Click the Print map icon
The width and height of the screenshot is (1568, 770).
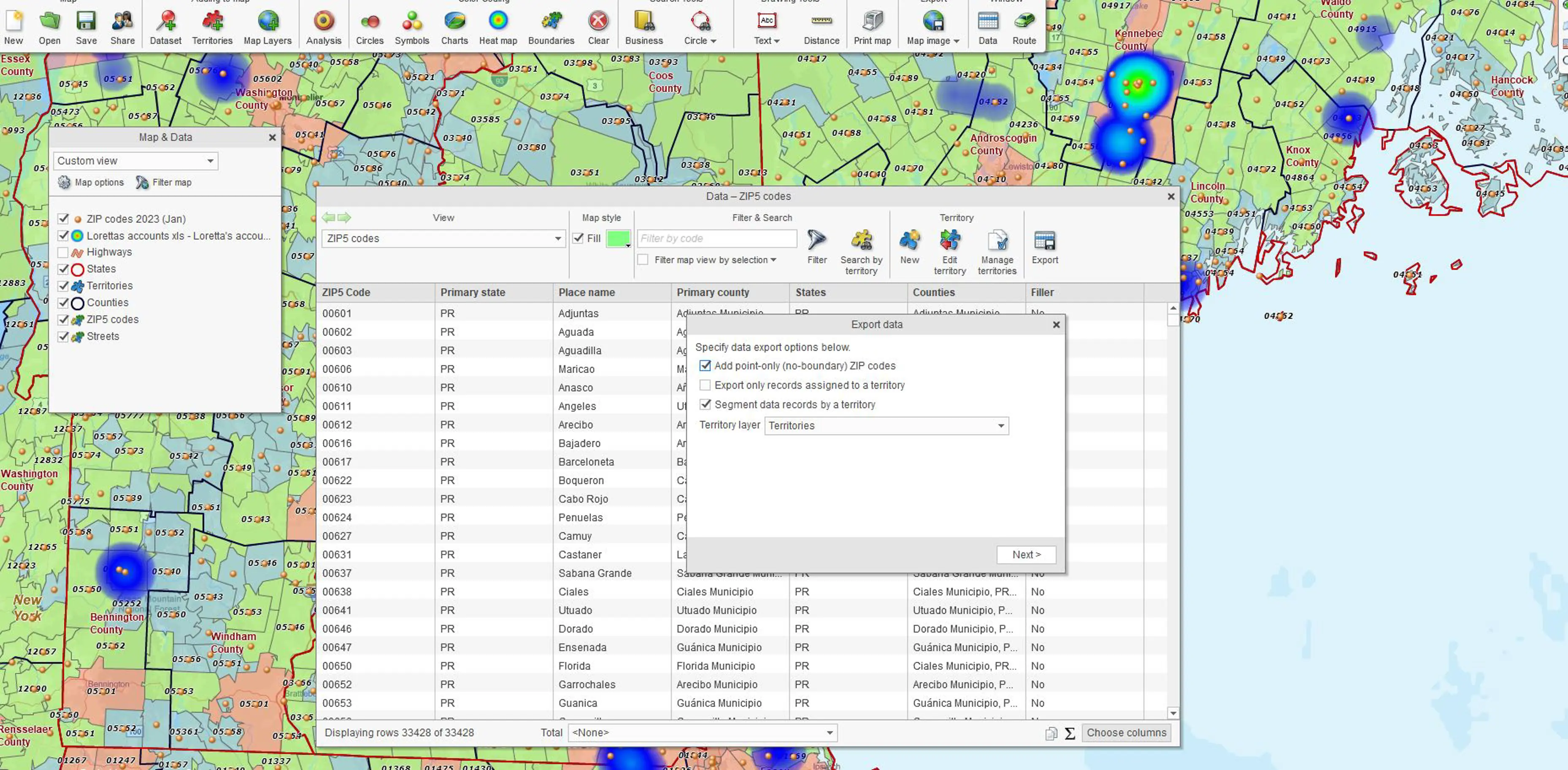[872, 21]
